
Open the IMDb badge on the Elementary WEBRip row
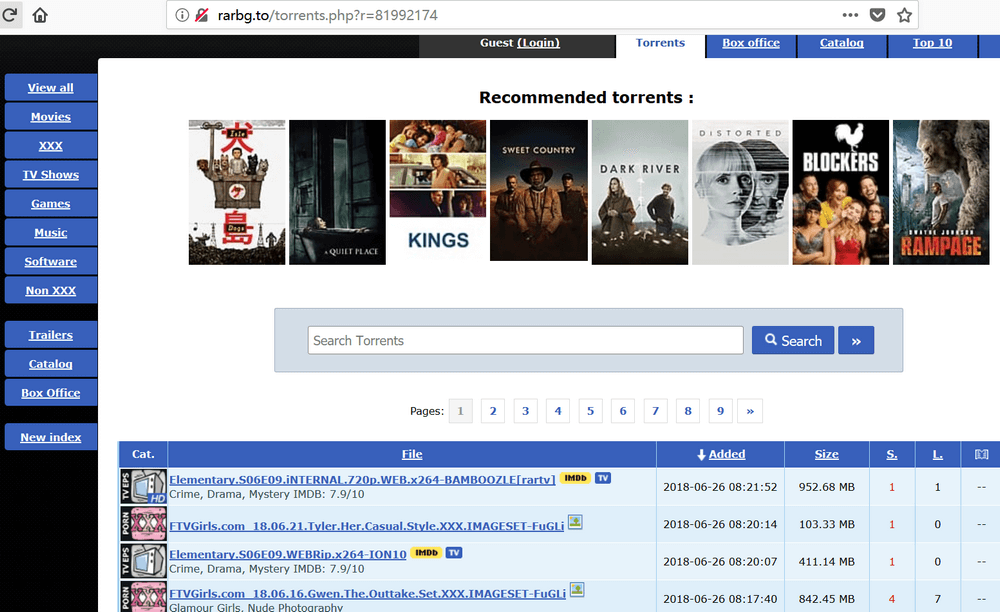[425, 553]
